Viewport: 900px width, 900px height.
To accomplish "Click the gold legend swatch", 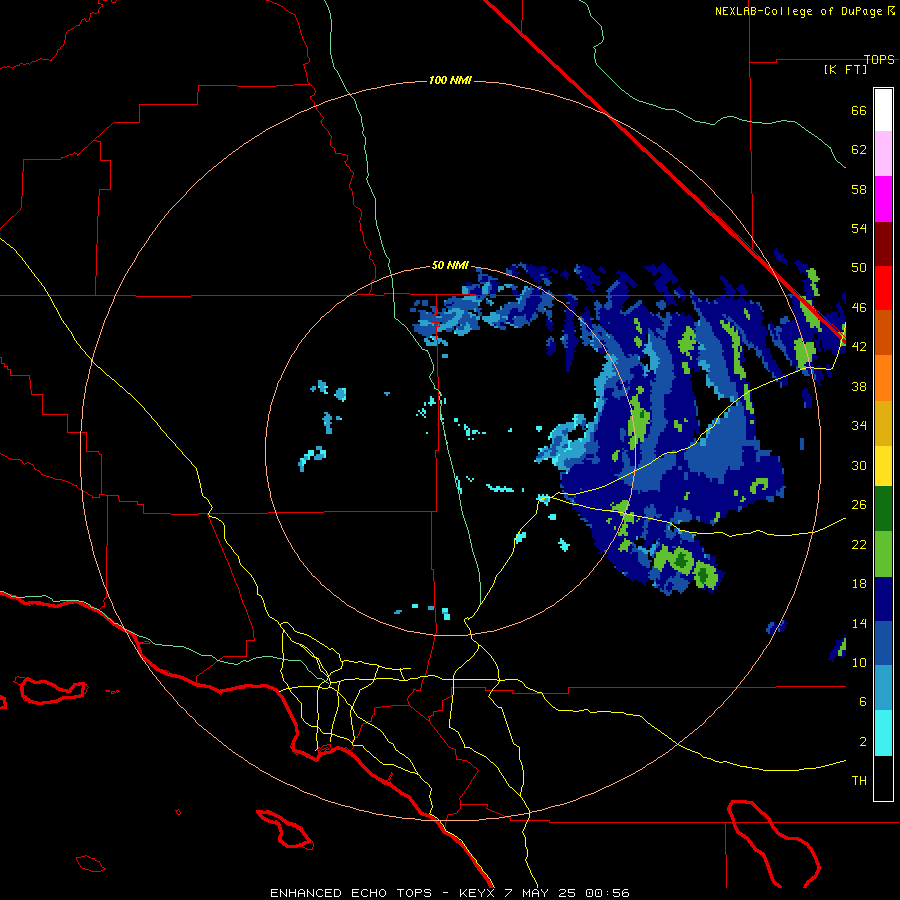I will click(883, 423).
